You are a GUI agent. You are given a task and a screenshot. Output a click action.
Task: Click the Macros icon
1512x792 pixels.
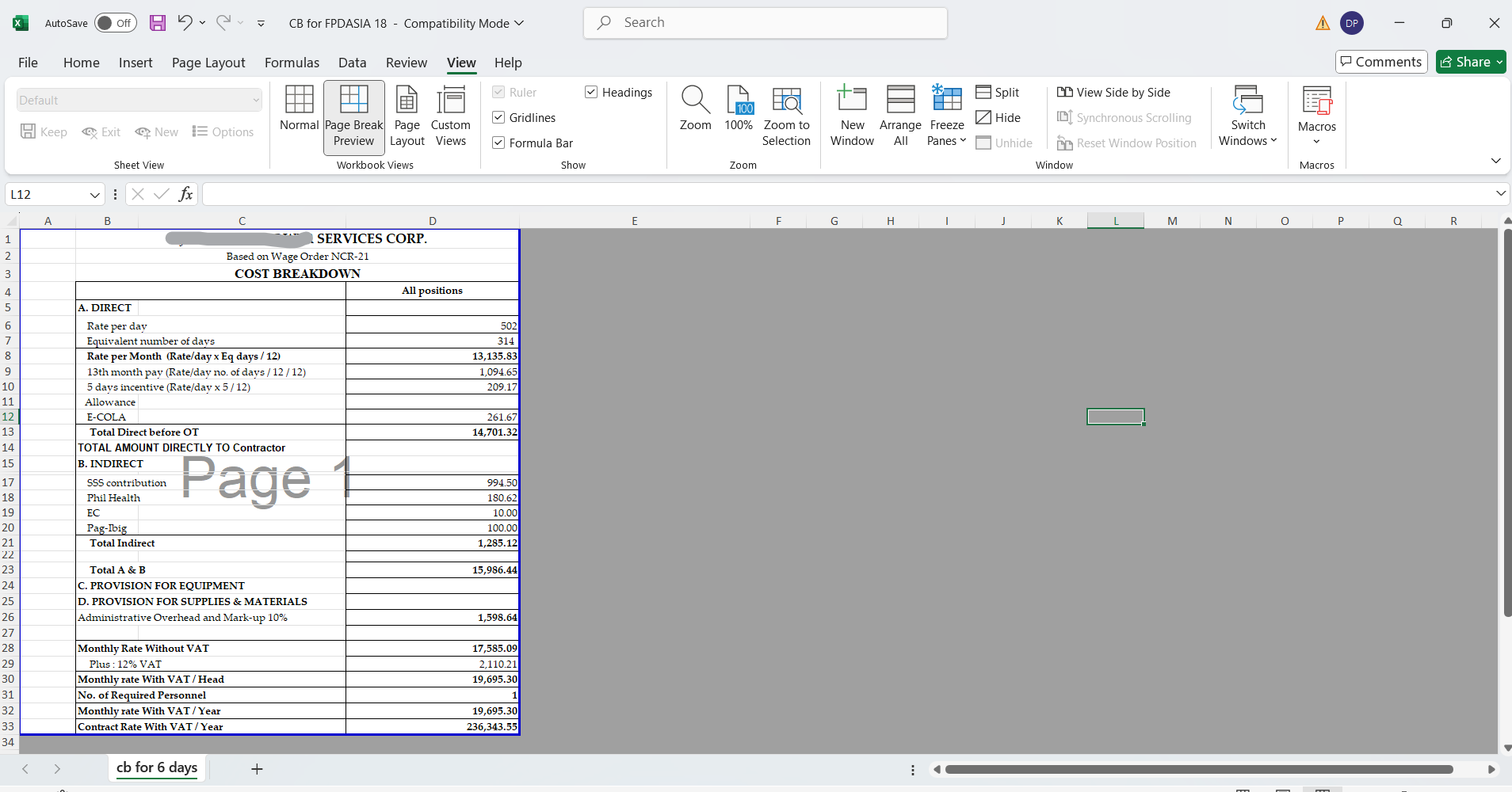[1317, 101]
